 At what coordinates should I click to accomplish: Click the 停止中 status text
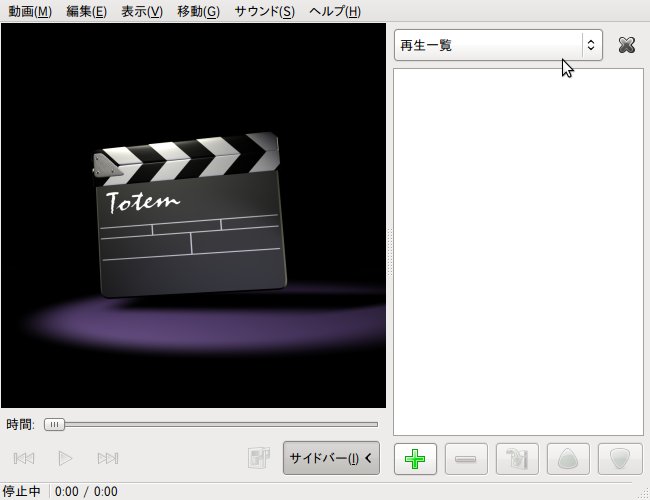22,491
